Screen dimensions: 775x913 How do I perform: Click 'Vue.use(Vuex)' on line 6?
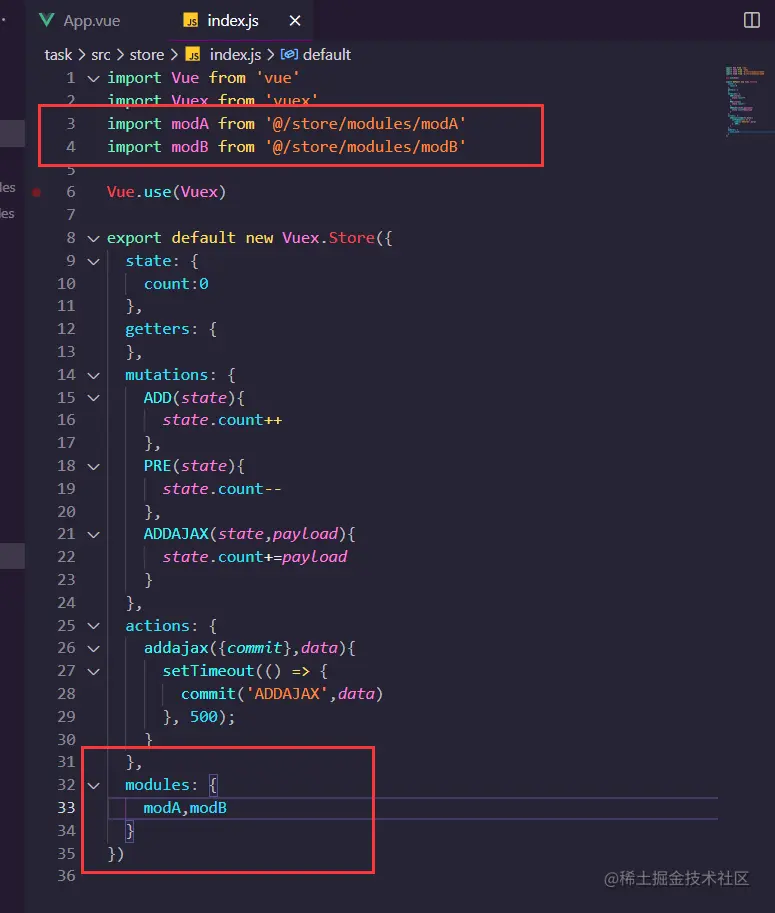point(167,192)
